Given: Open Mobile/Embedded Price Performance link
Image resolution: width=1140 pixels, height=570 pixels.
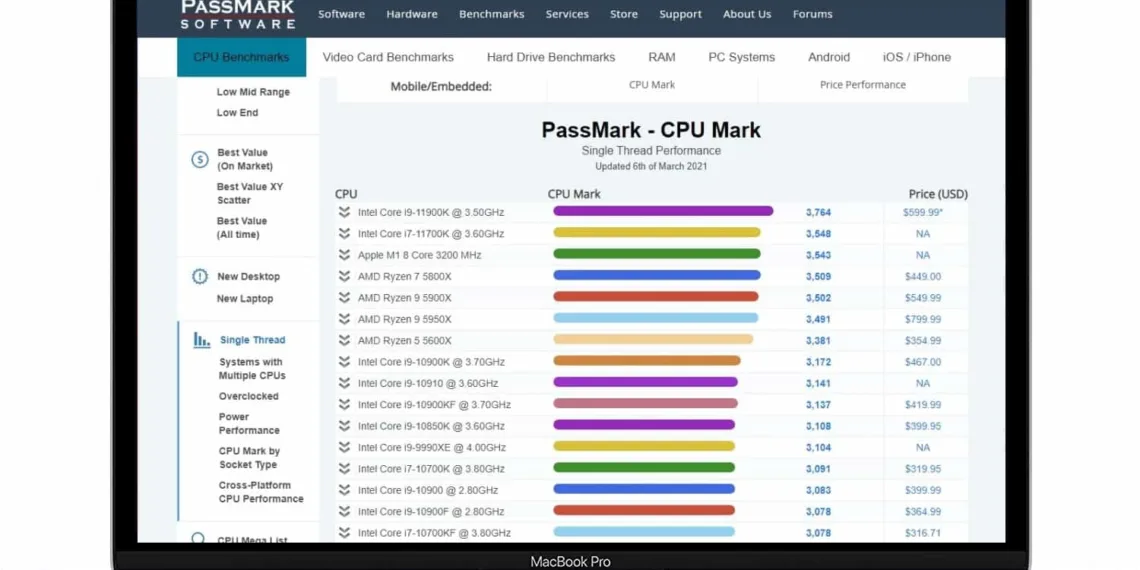Looking at the screenshot, I should [863, 85].
